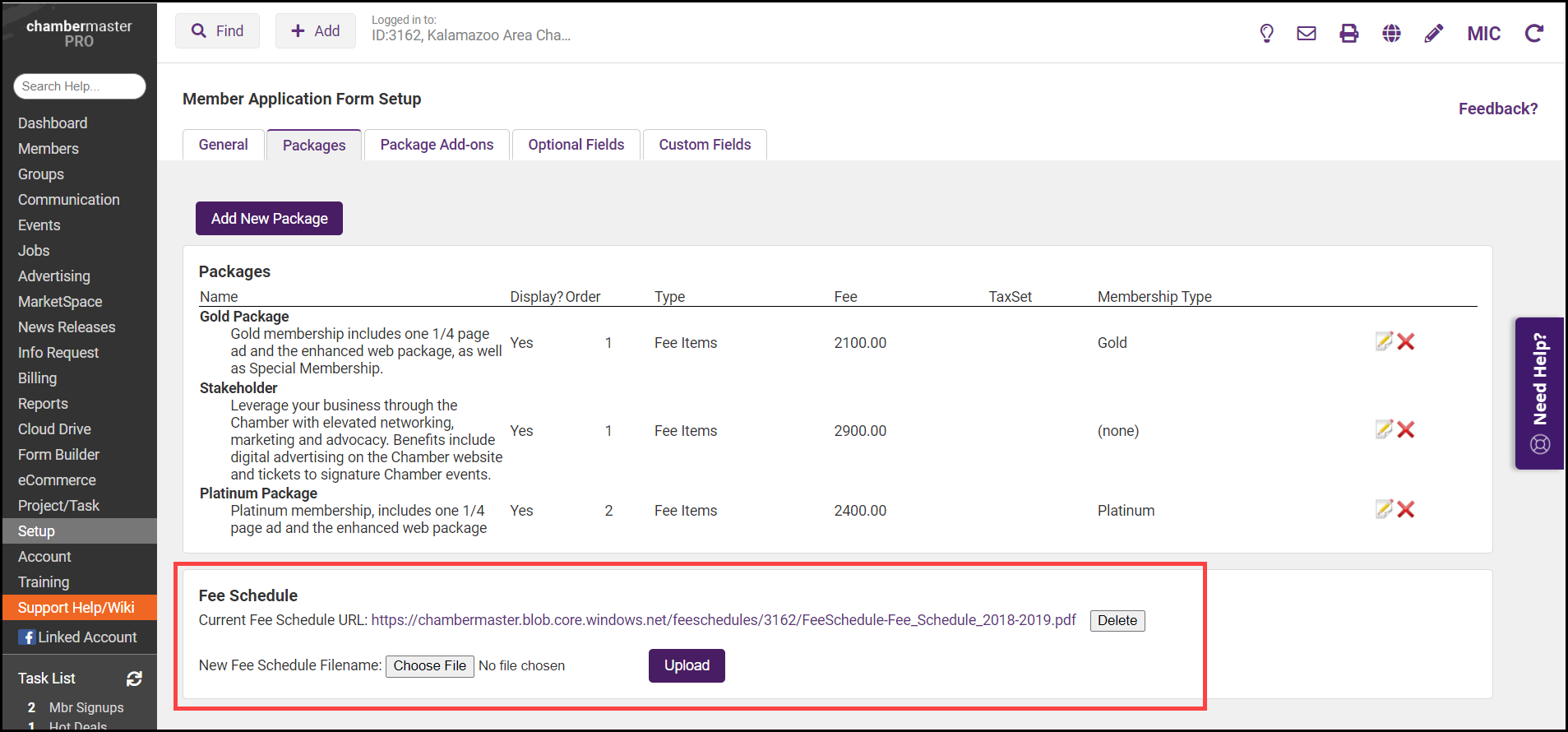
Task: Open Billing in the sidebar menu
Action: coord(38,378)
